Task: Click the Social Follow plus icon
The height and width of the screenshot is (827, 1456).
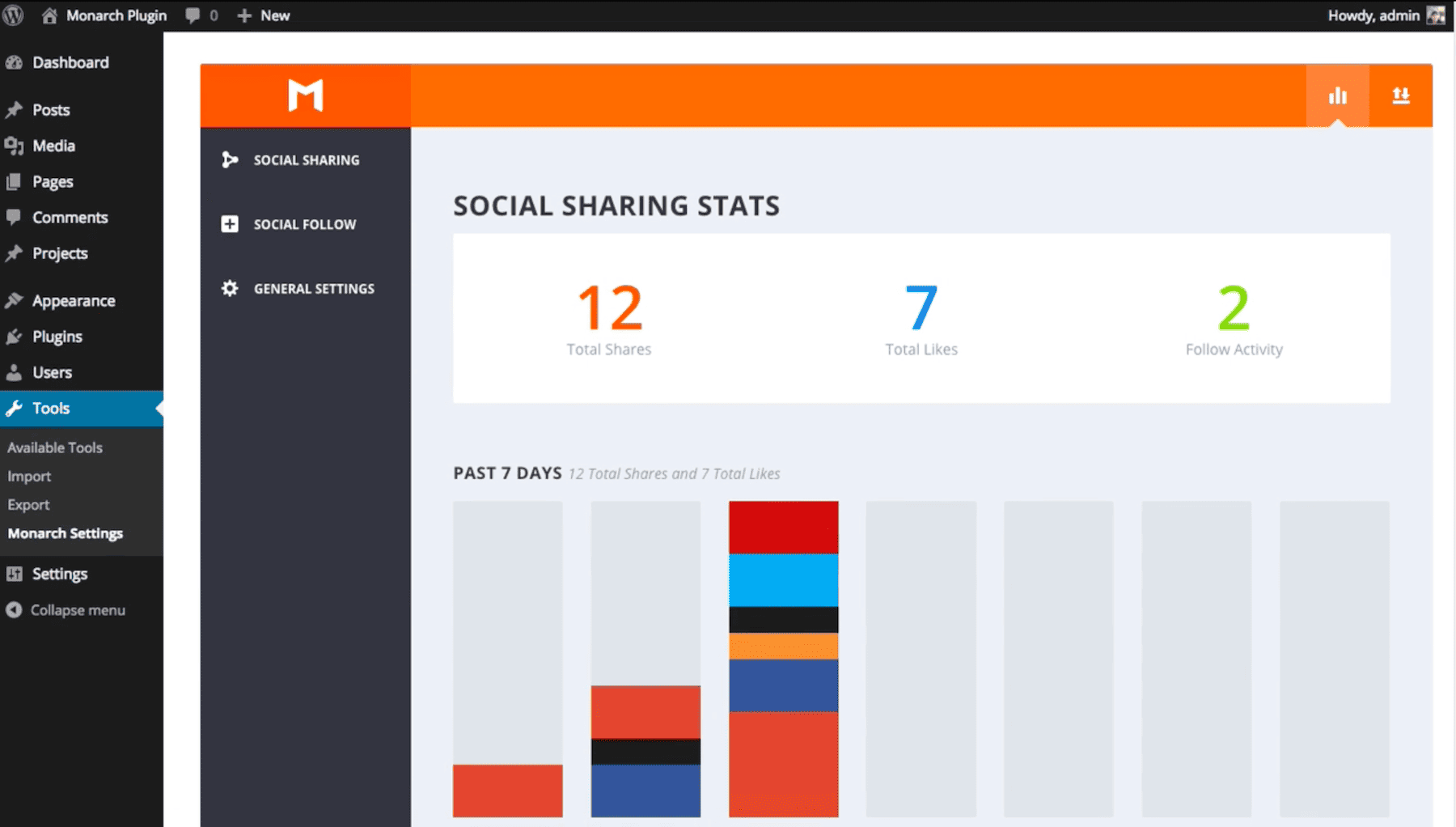Action: click(231, 224)
